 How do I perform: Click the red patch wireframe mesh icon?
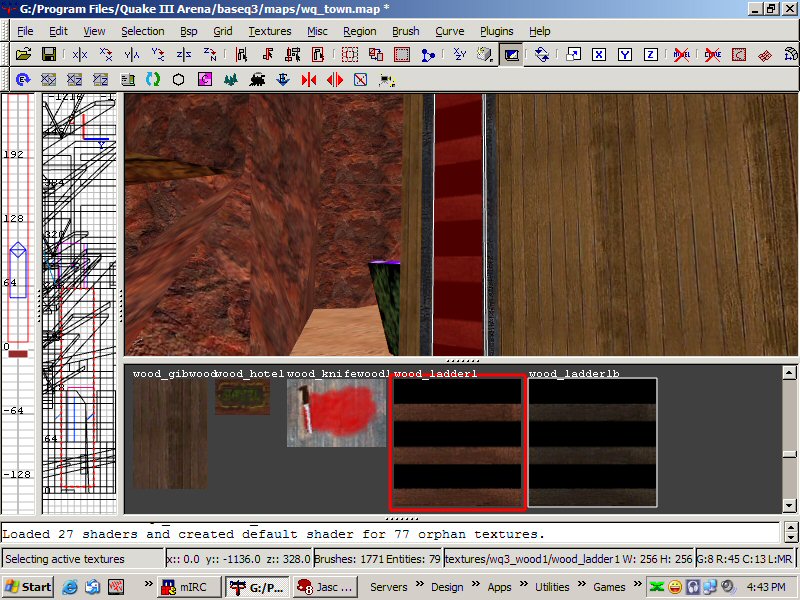[765, 54]
